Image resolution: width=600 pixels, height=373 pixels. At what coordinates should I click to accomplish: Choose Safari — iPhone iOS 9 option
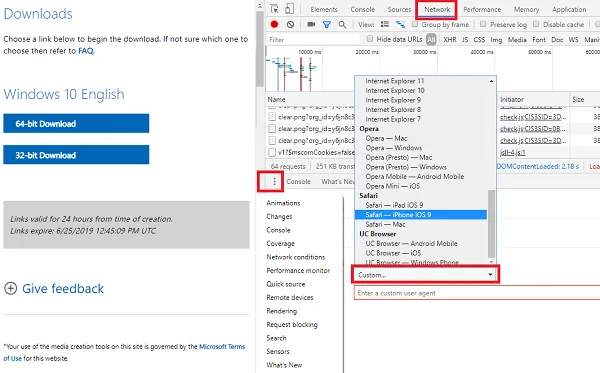point(421,215)
